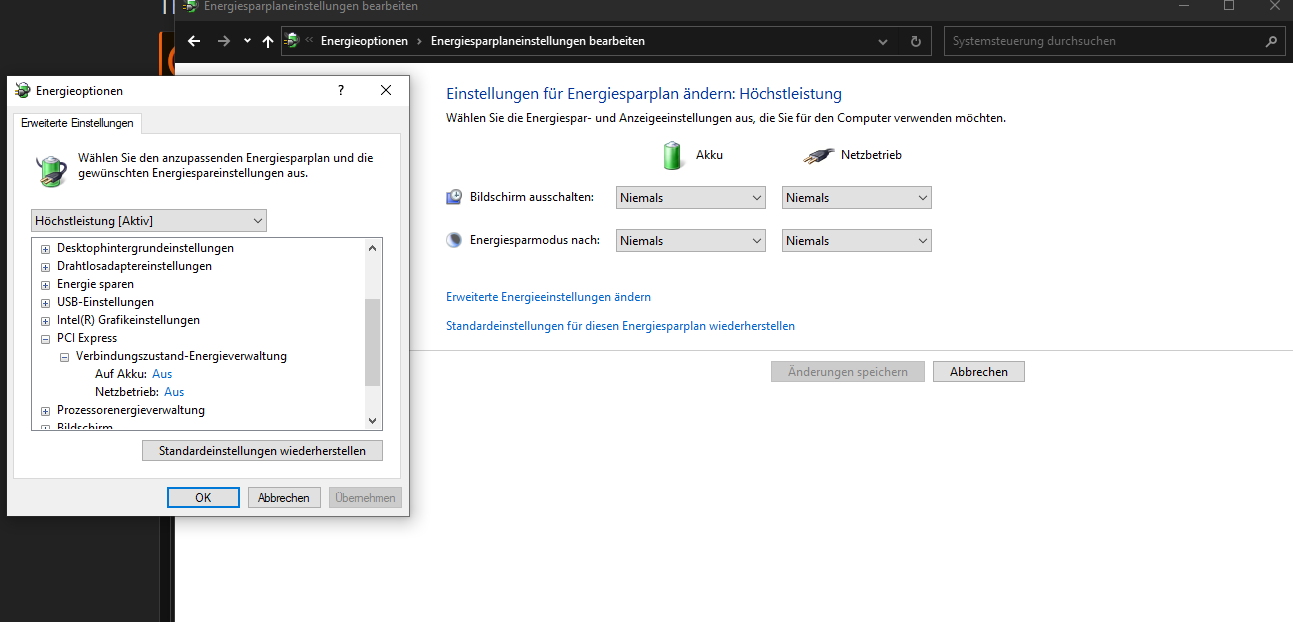
Task: Open the Höchstleistung [Aktiv] plan dropdown
Action: (149, 220)
